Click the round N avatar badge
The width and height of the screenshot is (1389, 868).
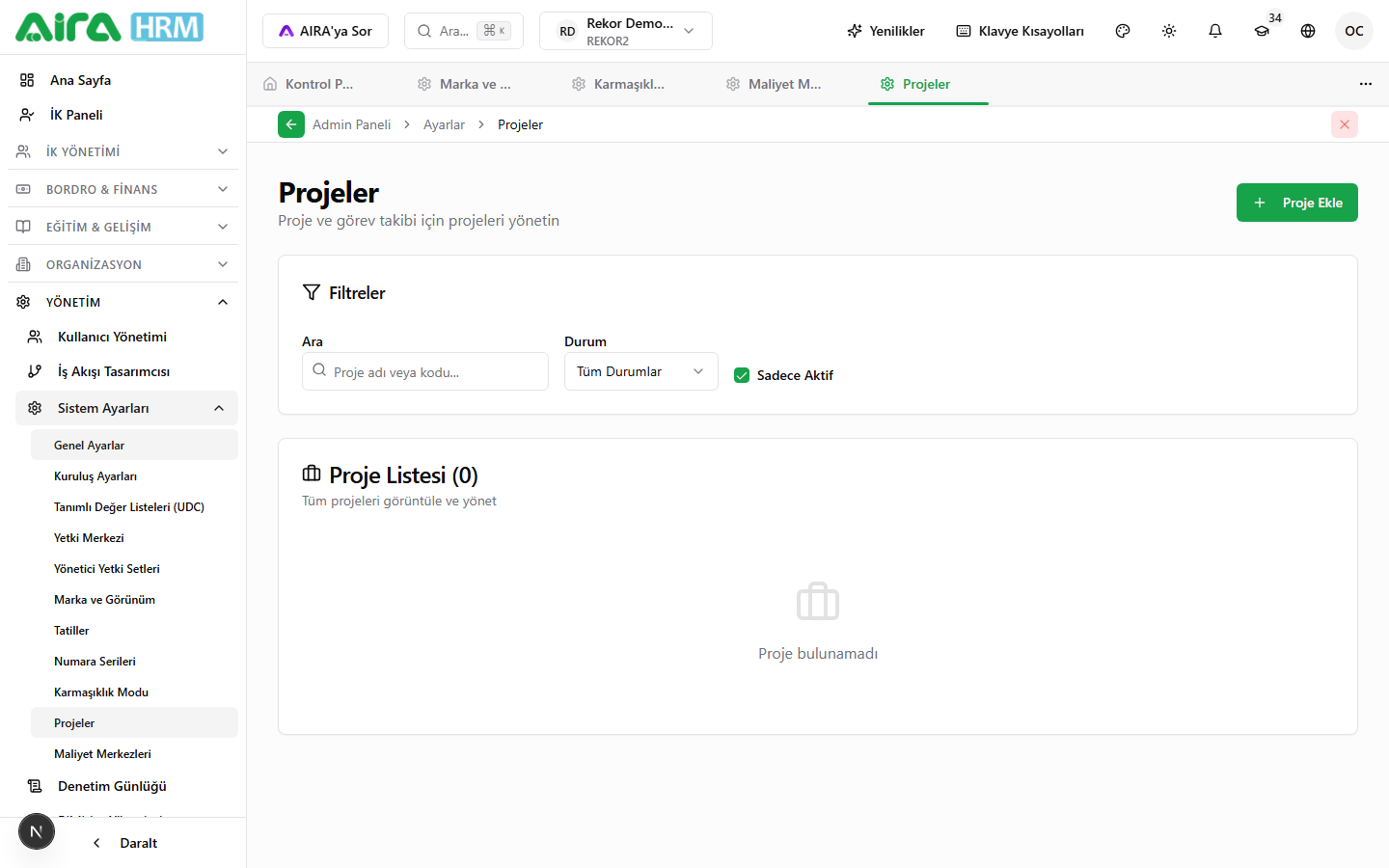pos(37,831)
